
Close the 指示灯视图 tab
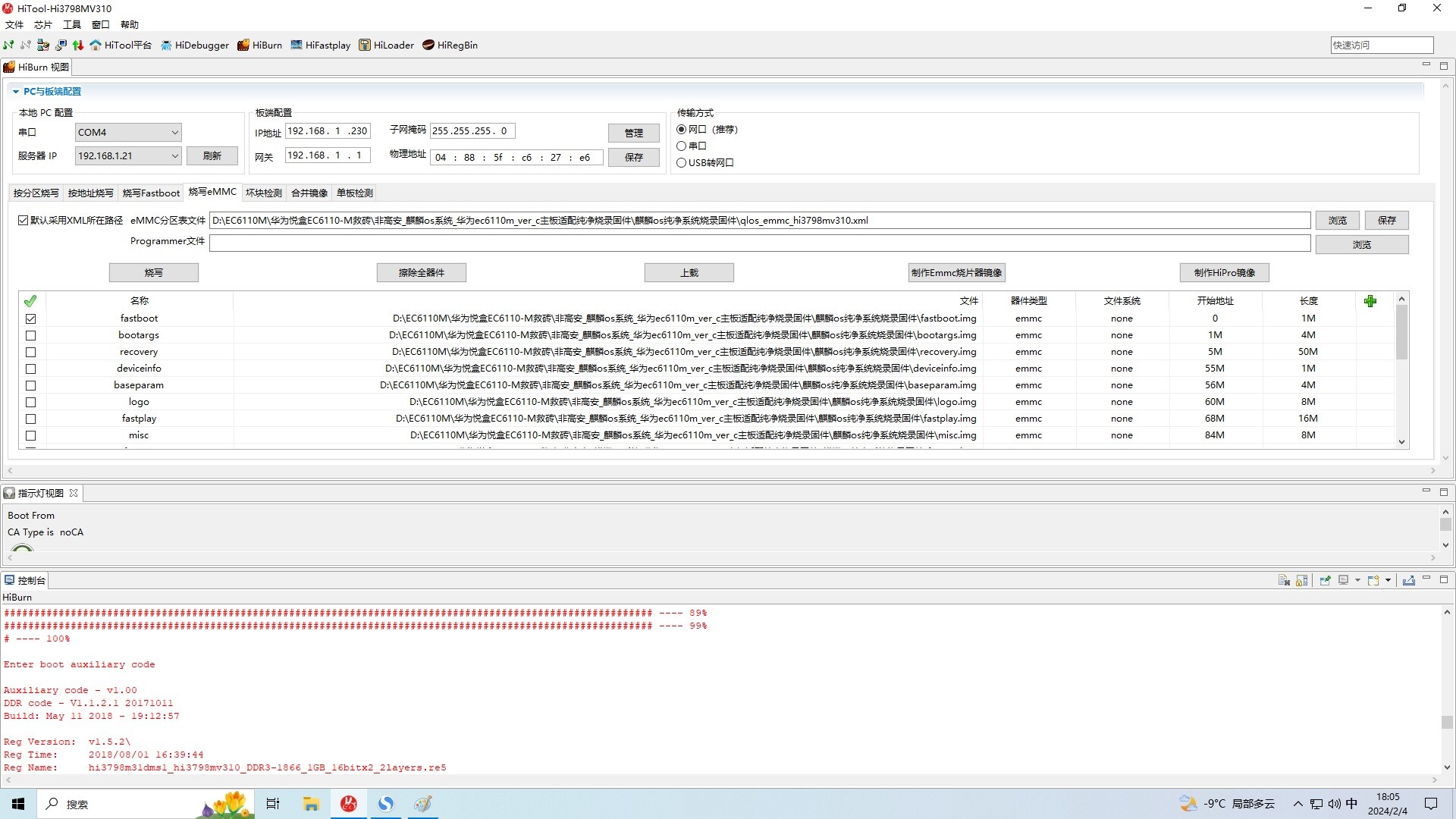coord(74,493)
